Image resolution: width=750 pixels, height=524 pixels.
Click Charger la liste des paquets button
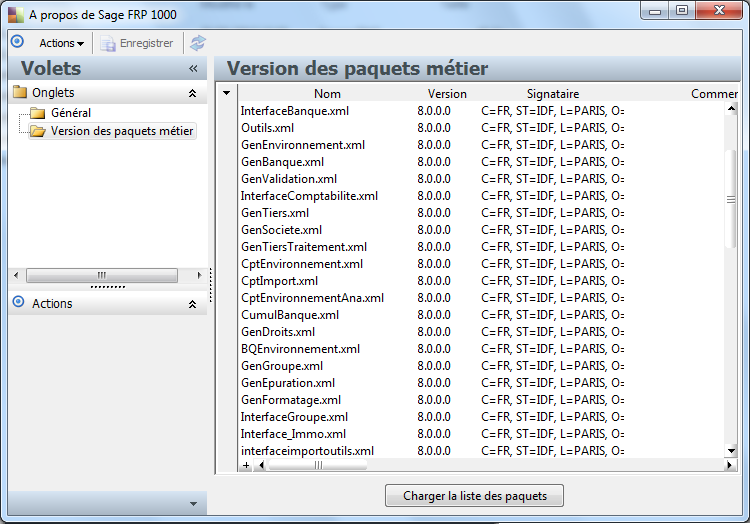tap(474, 496)
